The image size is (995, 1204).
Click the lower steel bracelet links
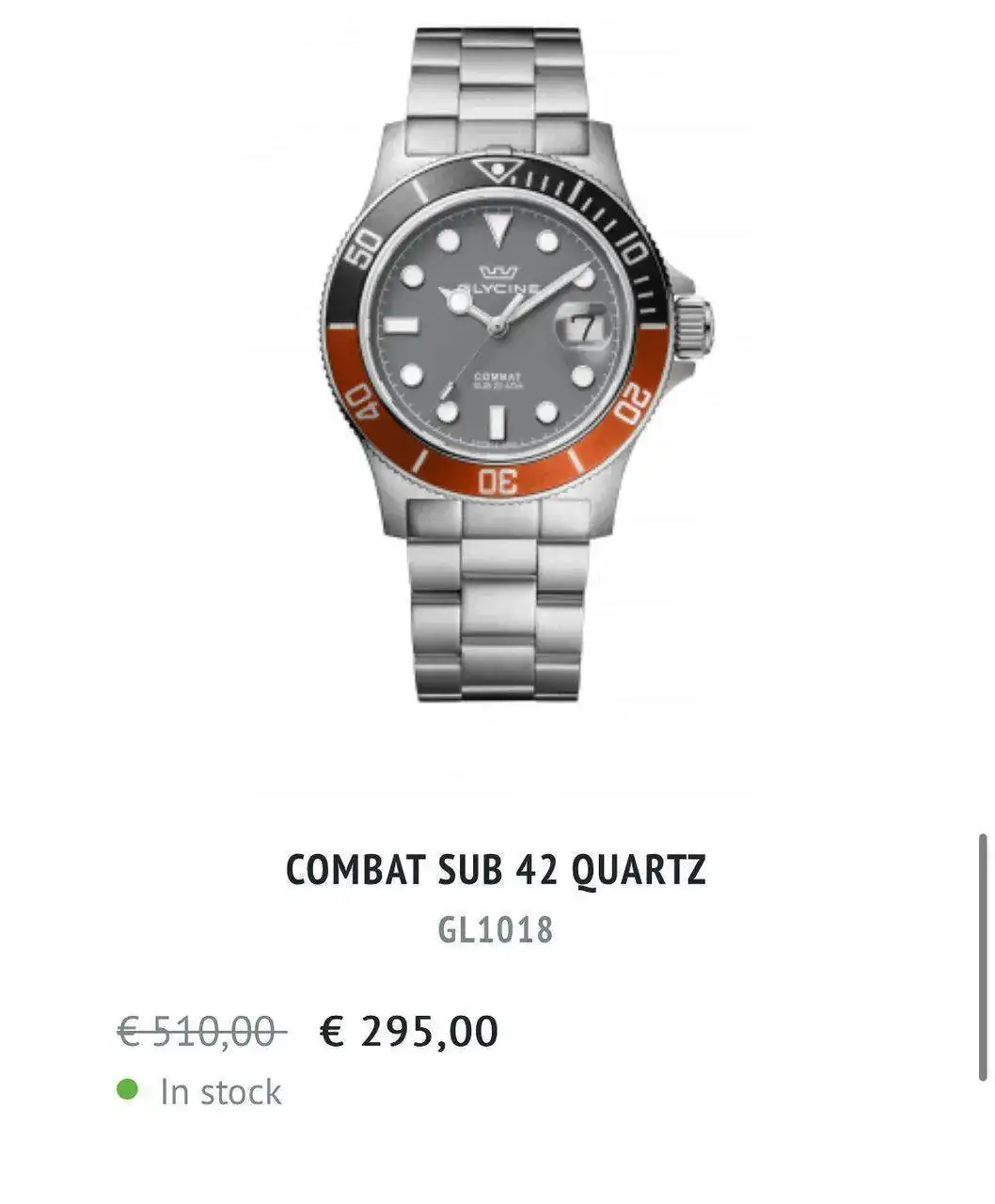pyautogui.click(x=497, y=602)
